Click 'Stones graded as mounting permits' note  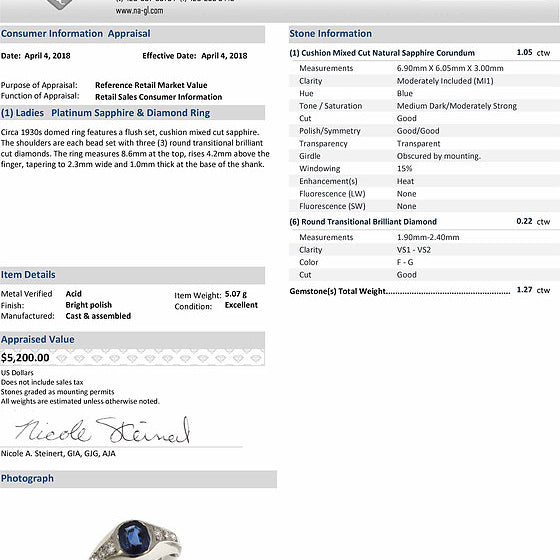pos(57,392)
